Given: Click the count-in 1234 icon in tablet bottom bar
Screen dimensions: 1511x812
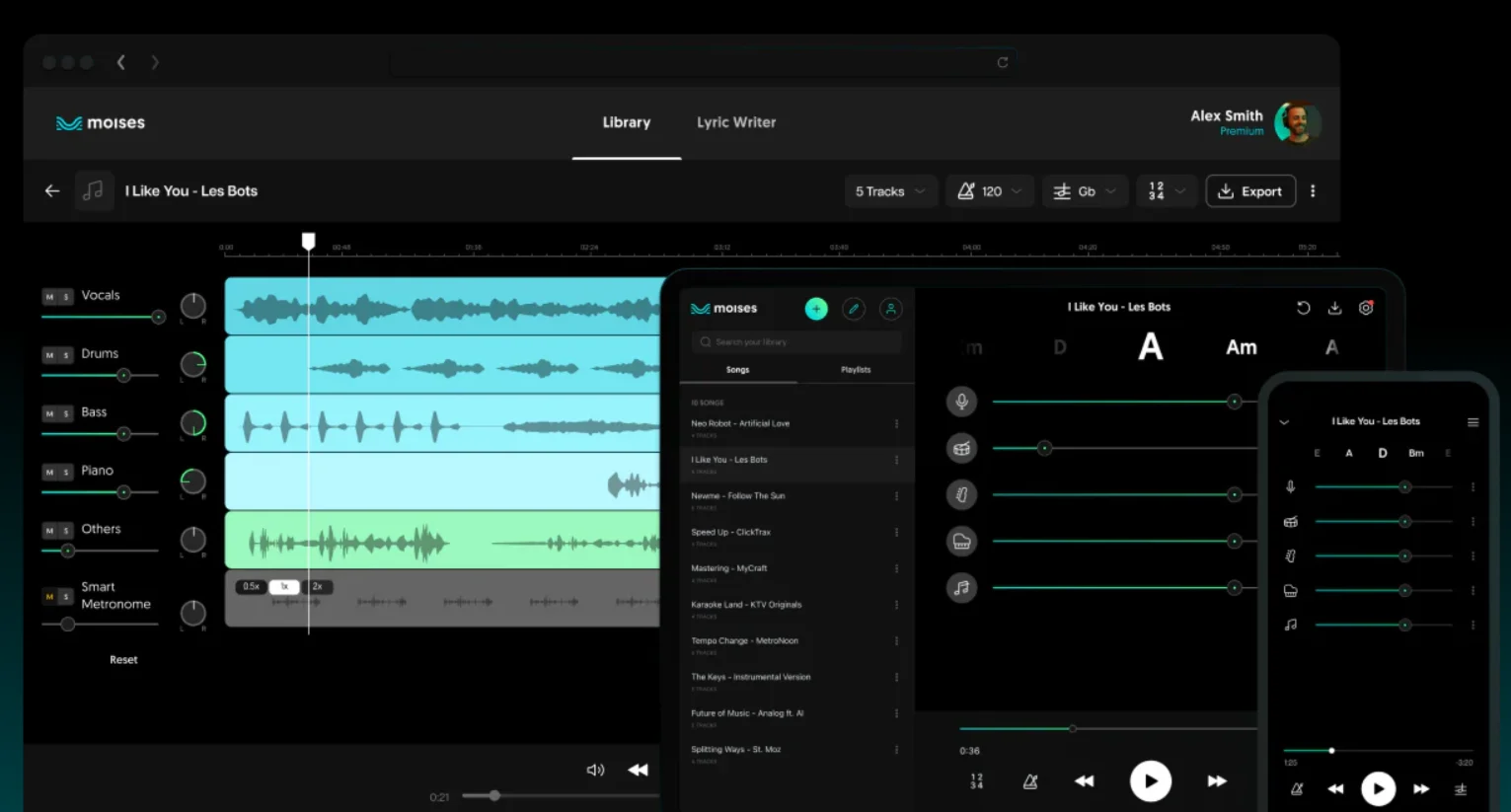Looking at the screenshot, I should click(x=976, y=781).
